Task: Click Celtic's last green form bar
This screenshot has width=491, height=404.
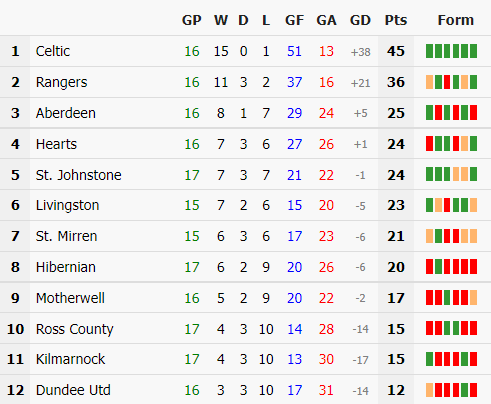Action: (473, 51)
